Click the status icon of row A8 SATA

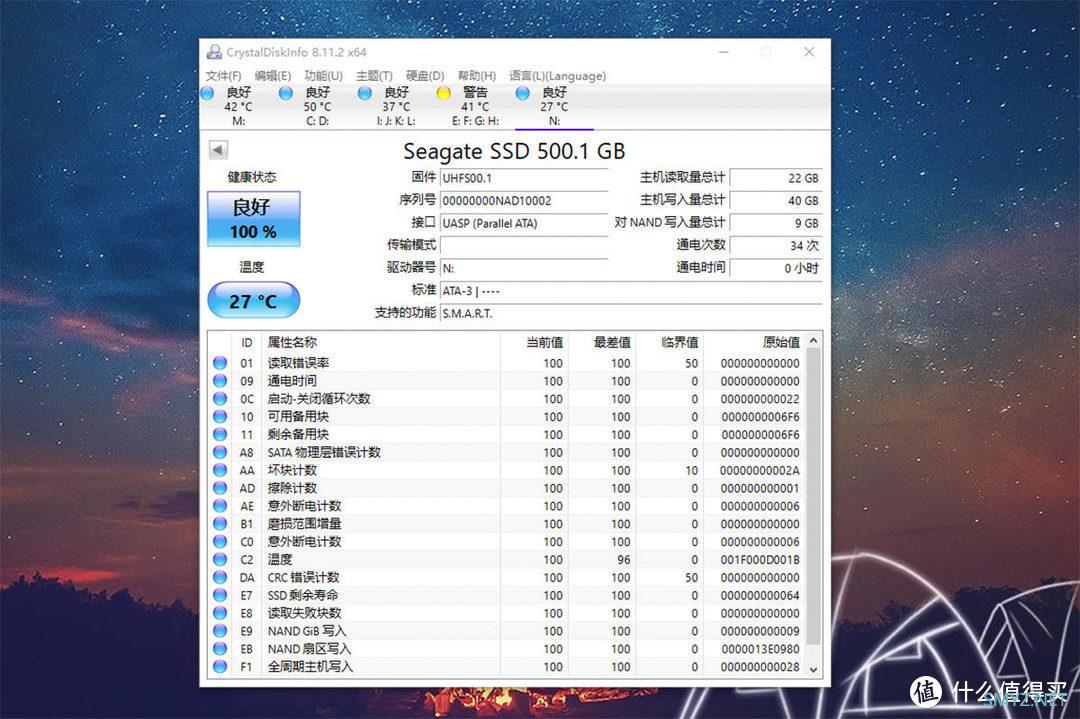tap(220, 452)
